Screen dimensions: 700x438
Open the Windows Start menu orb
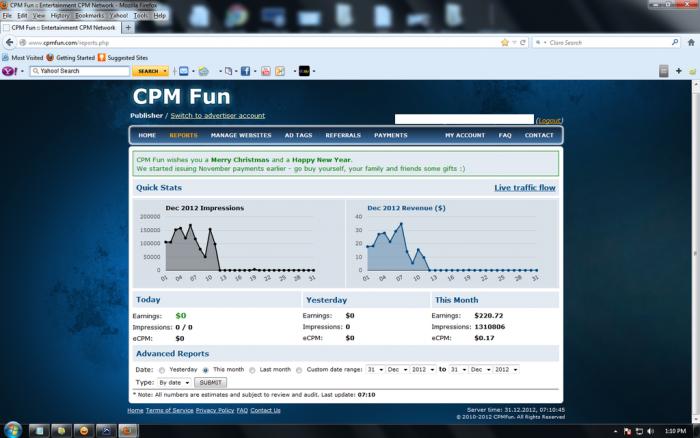tap(12, 430)
